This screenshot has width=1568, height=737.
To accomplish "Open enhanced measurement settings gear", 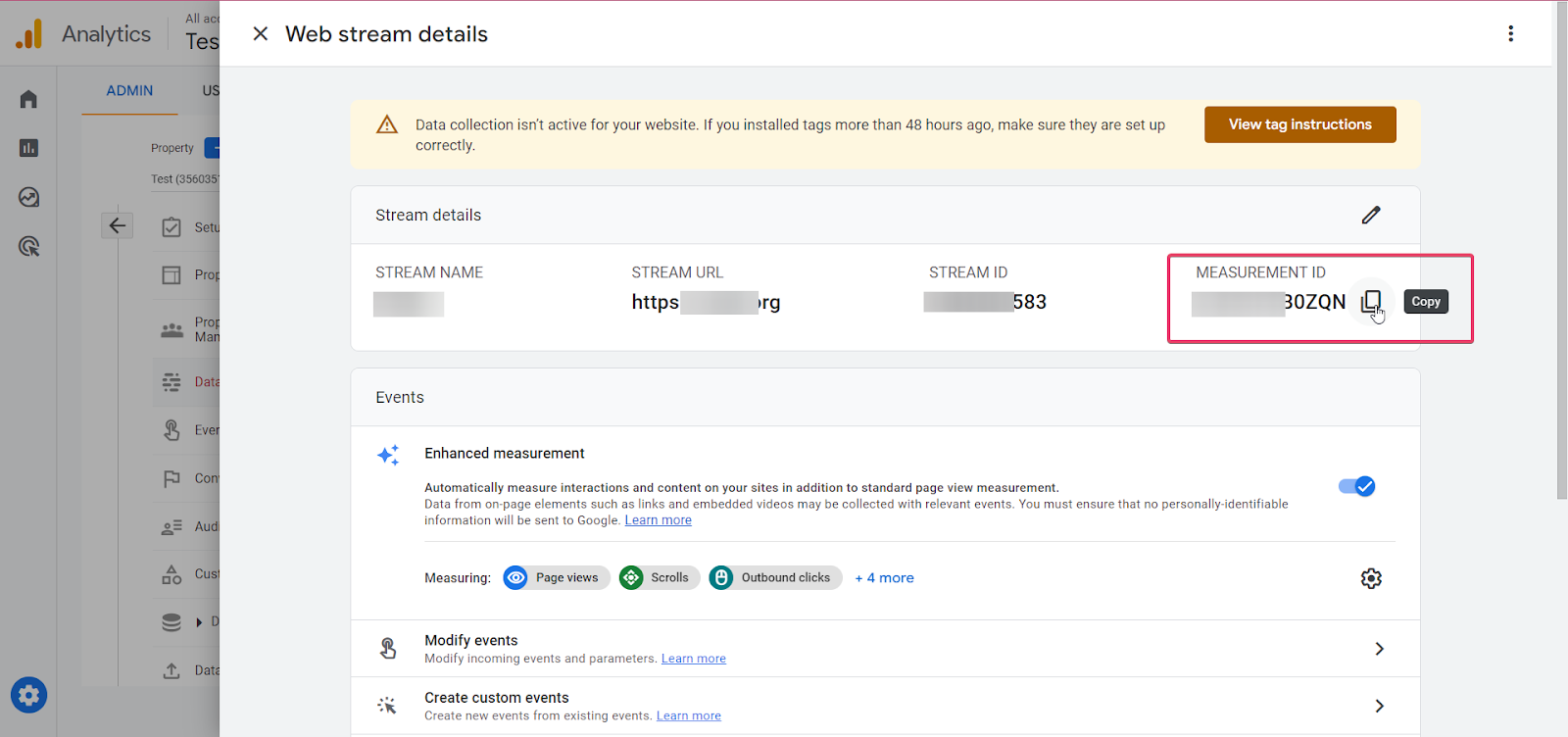I will pos(1370,578).
